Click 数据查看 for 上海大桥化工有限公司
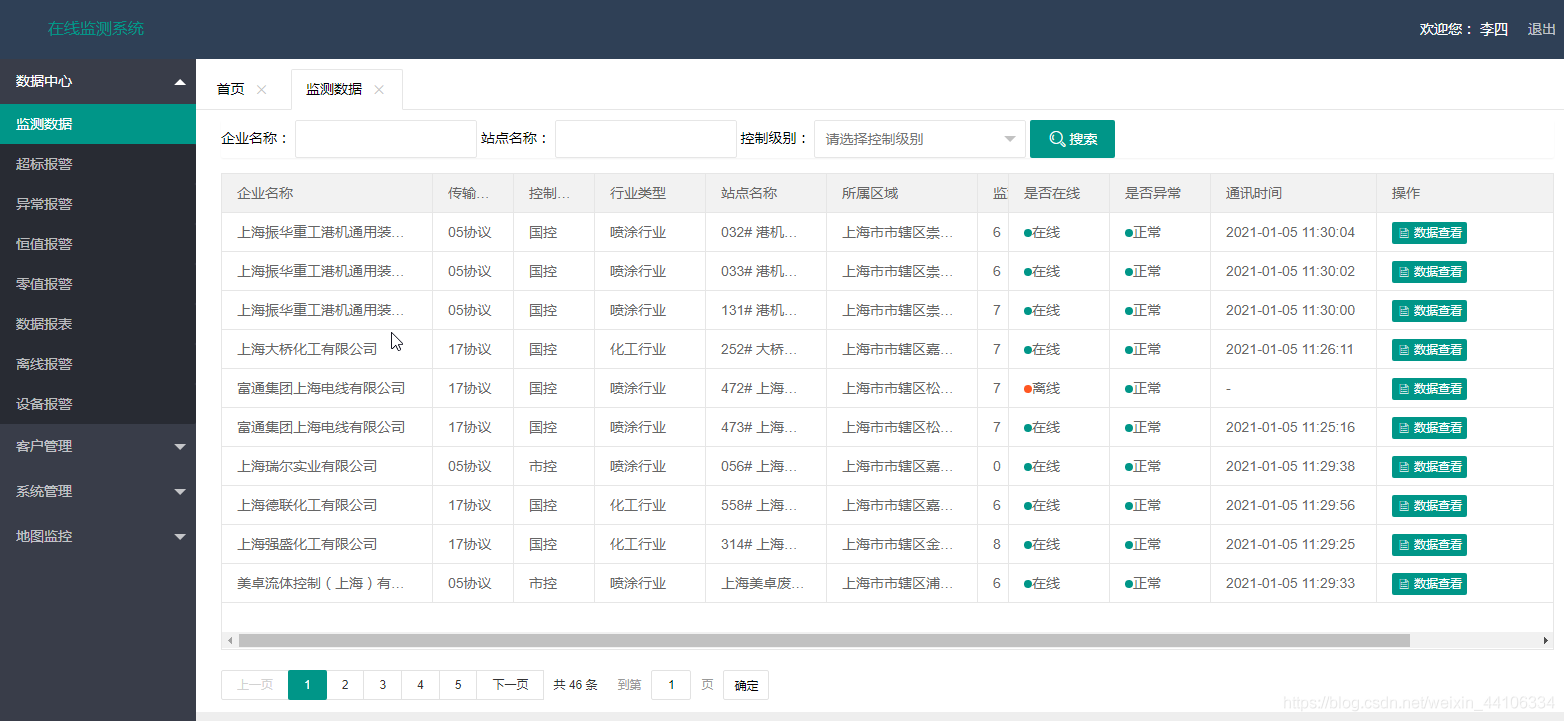Image resolution: width=1564 pixels, height=721 pixels. 1429,350
